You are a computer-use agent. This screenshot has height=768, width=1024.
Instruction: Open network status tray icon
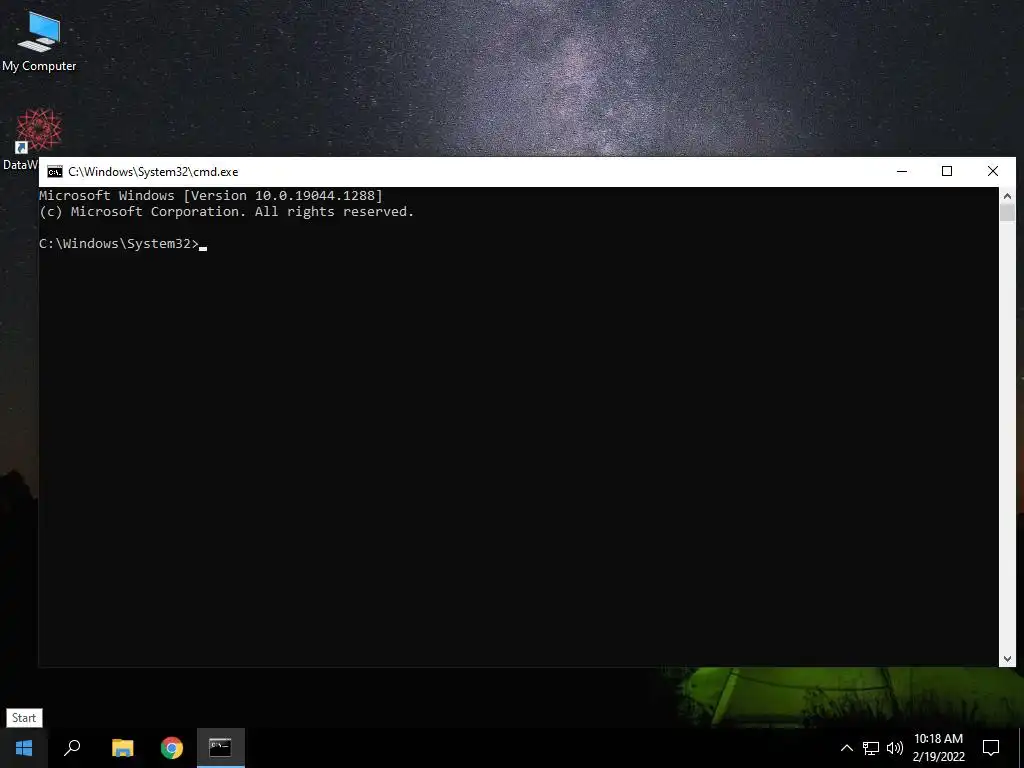[x=871, y=748]
